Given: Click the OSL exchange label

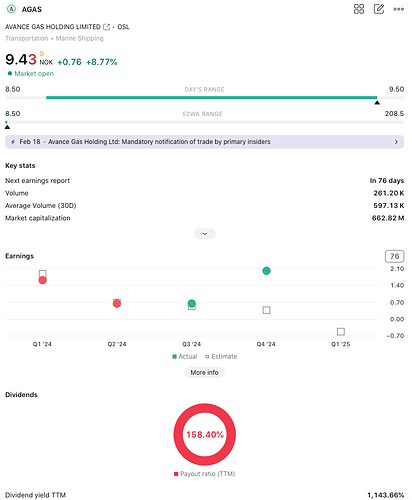Looking at the screenshot, I should [123, 27].
